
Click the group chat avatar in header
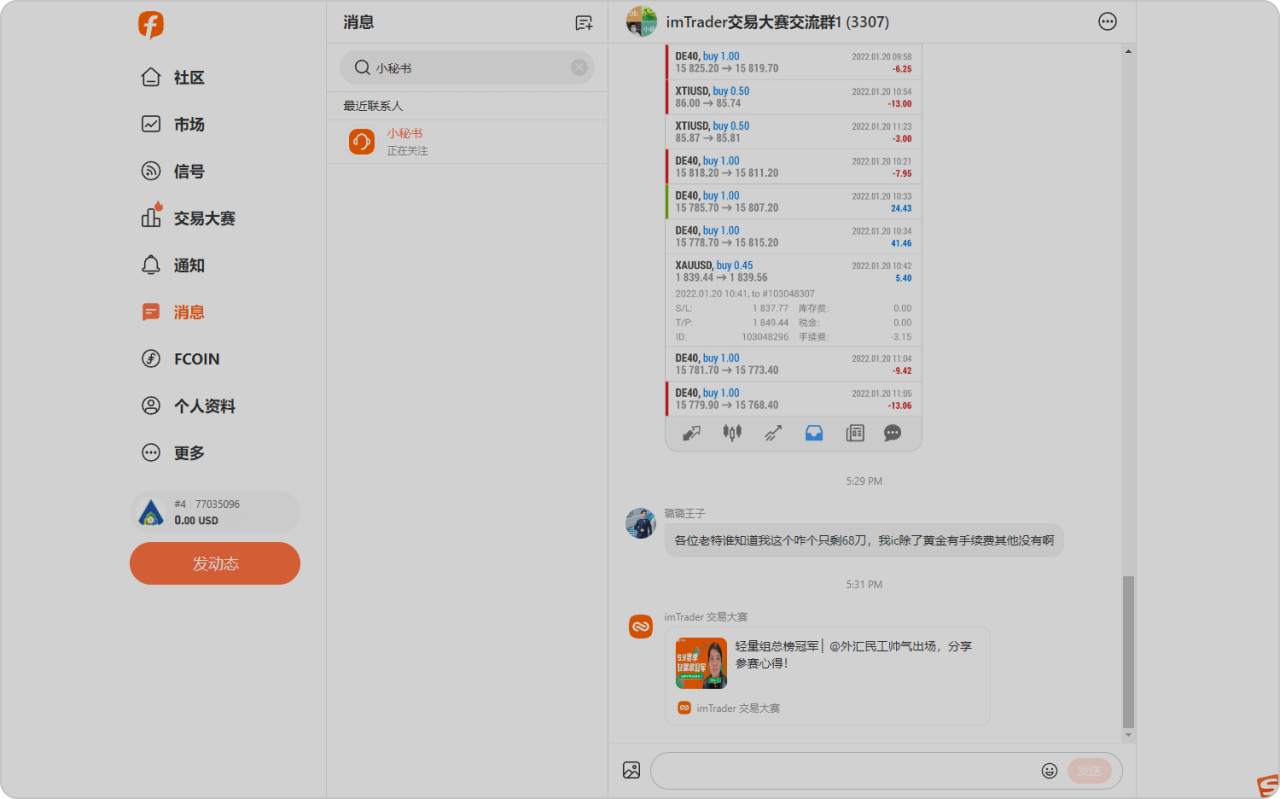pos(641,21)
